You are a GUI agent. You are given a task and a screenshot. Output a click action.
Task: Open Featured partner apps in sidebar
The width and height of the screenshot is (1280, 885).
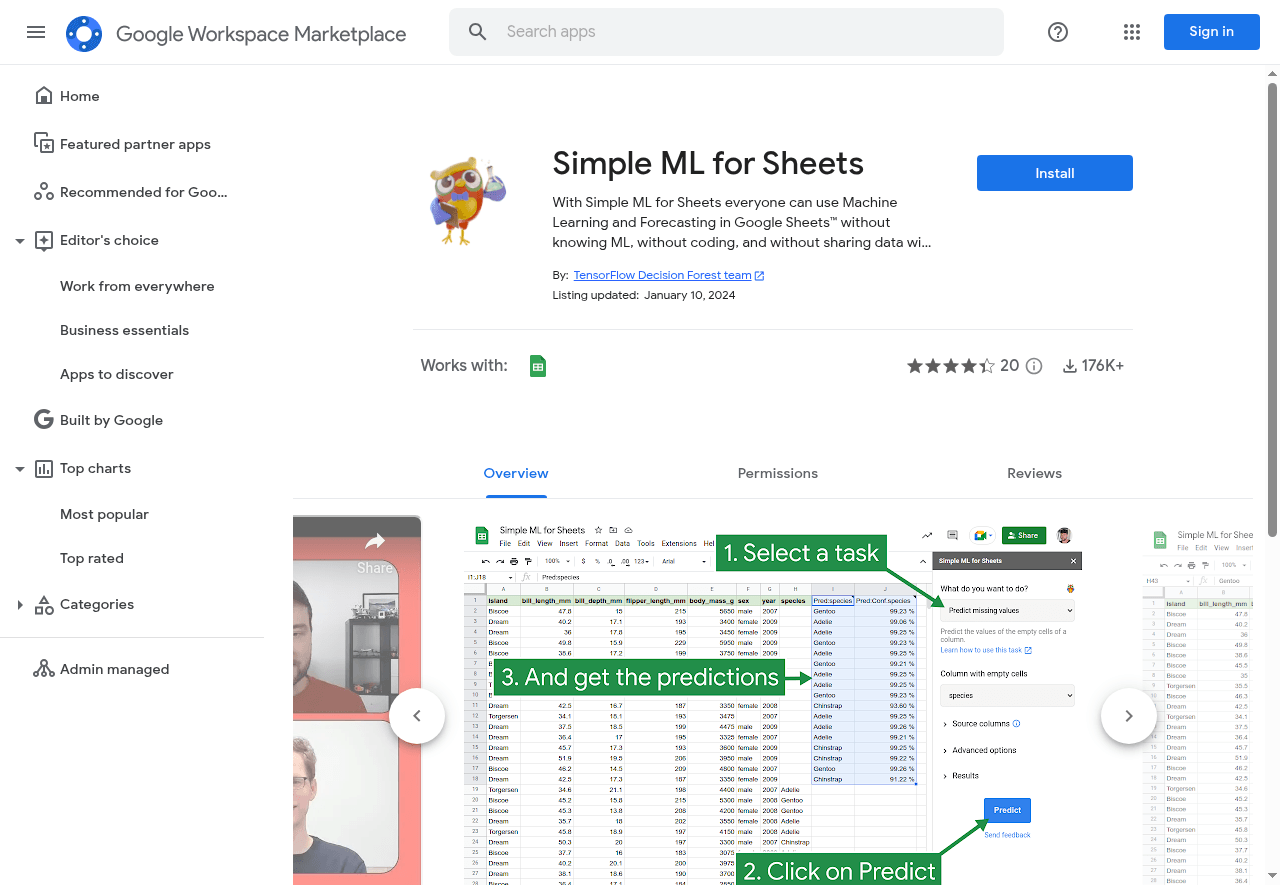tap(135, 144)
